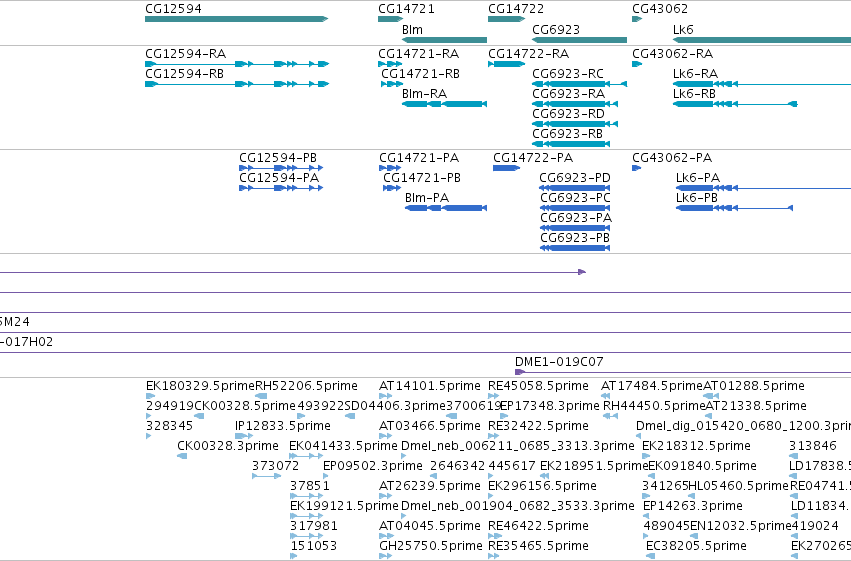Click the CG43062 gene label

pyautogui.click(x=660, y=9)
